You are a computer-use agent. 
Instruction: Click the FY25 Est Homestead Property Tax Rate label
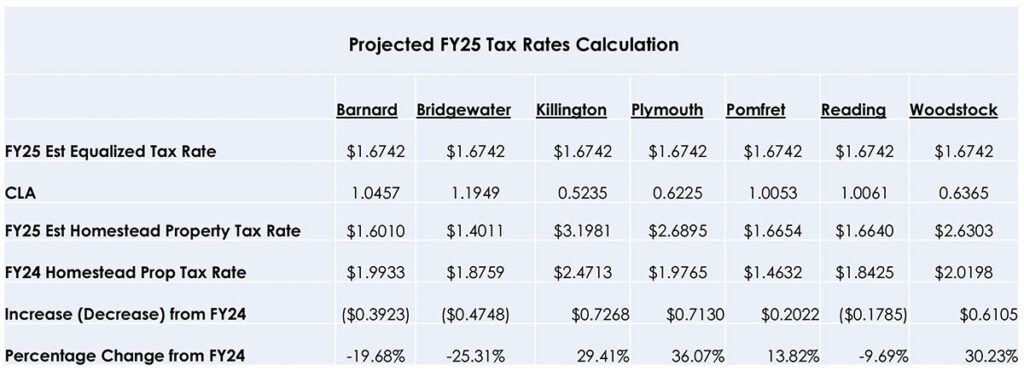click(153, 232)
